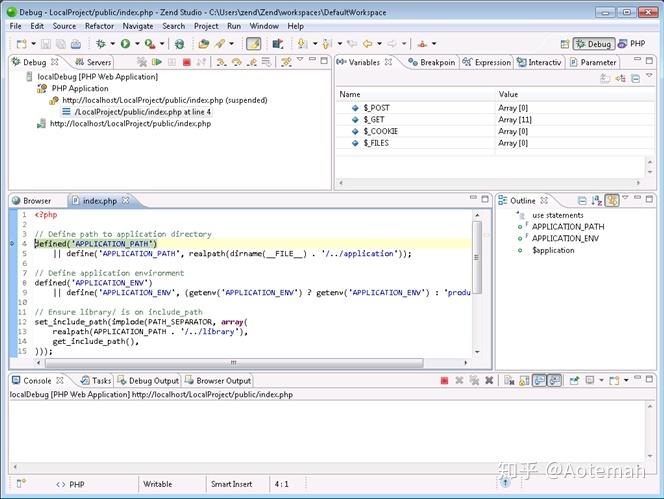Select the $_GET variable row
Image resolution: width=664 pixels, height=499 pixels.
pos(495,119)
